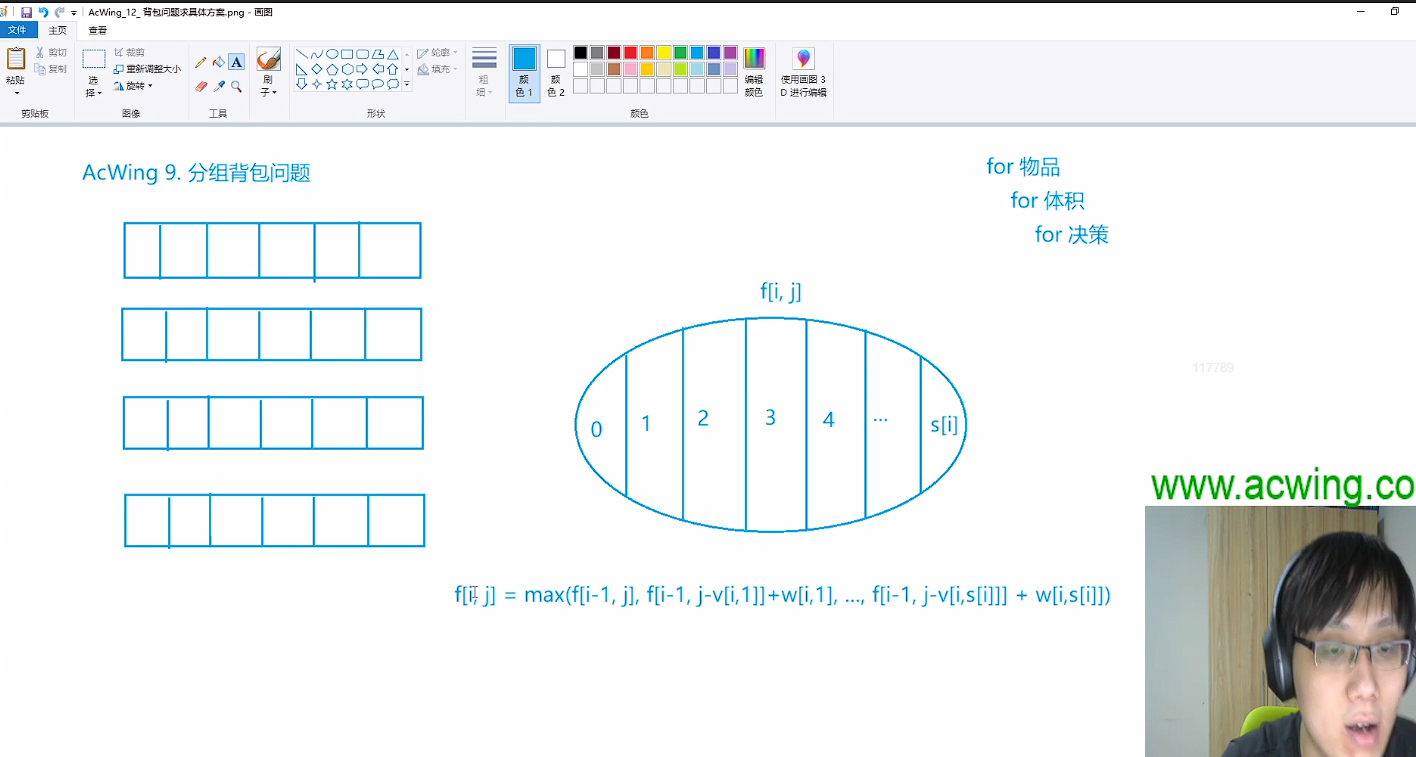1416x757 pixels.
Task: Switch to the Home (主页) tab
Action: (58, 30)
